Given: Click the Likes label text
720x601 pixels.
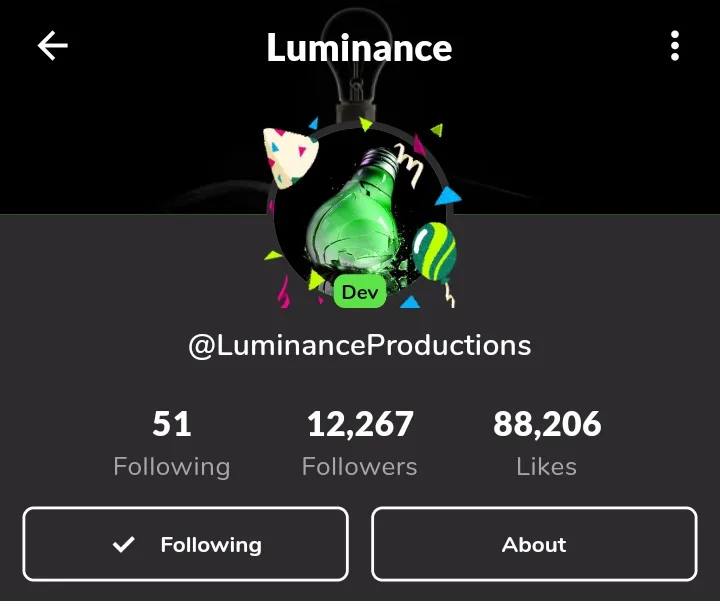Looking at the screenshot, I should (546, 467).
